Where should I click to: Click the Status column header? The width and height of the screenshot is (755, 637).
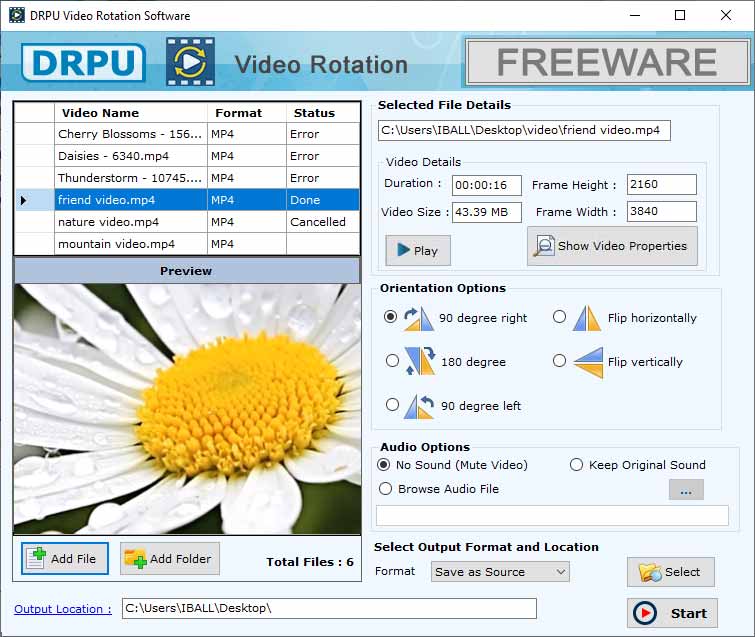point(323,113)
